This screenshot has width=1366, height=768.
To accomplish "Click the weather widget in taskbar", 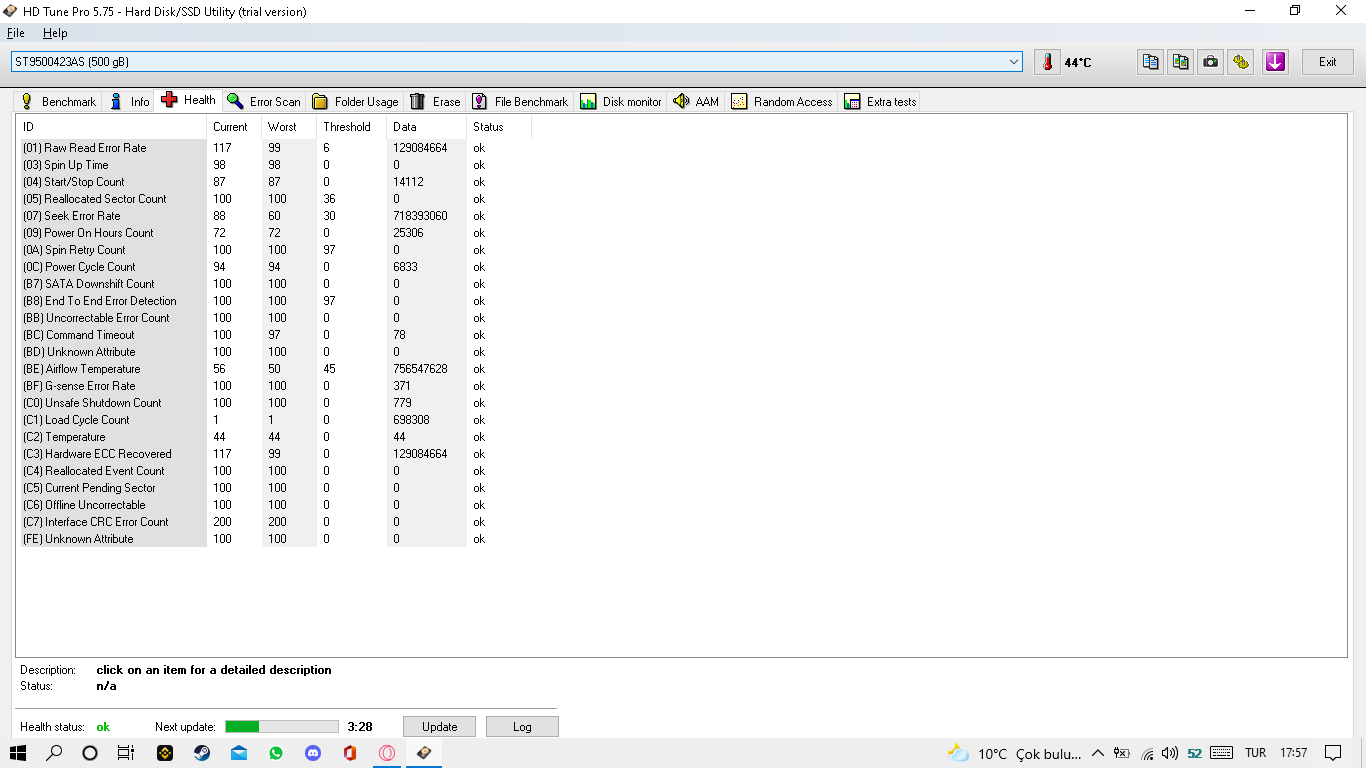I will pos(1013,753).
